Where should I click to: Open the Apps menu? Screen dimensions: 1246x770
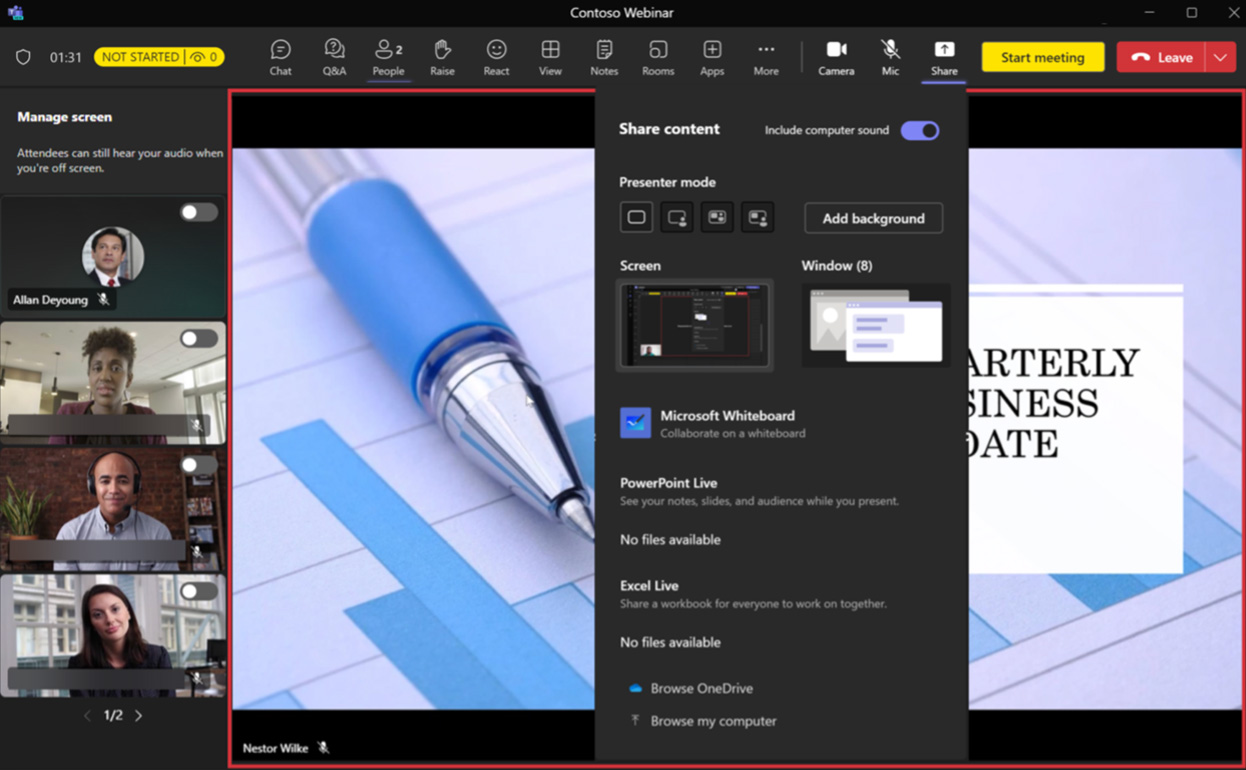tap(712, 57)
